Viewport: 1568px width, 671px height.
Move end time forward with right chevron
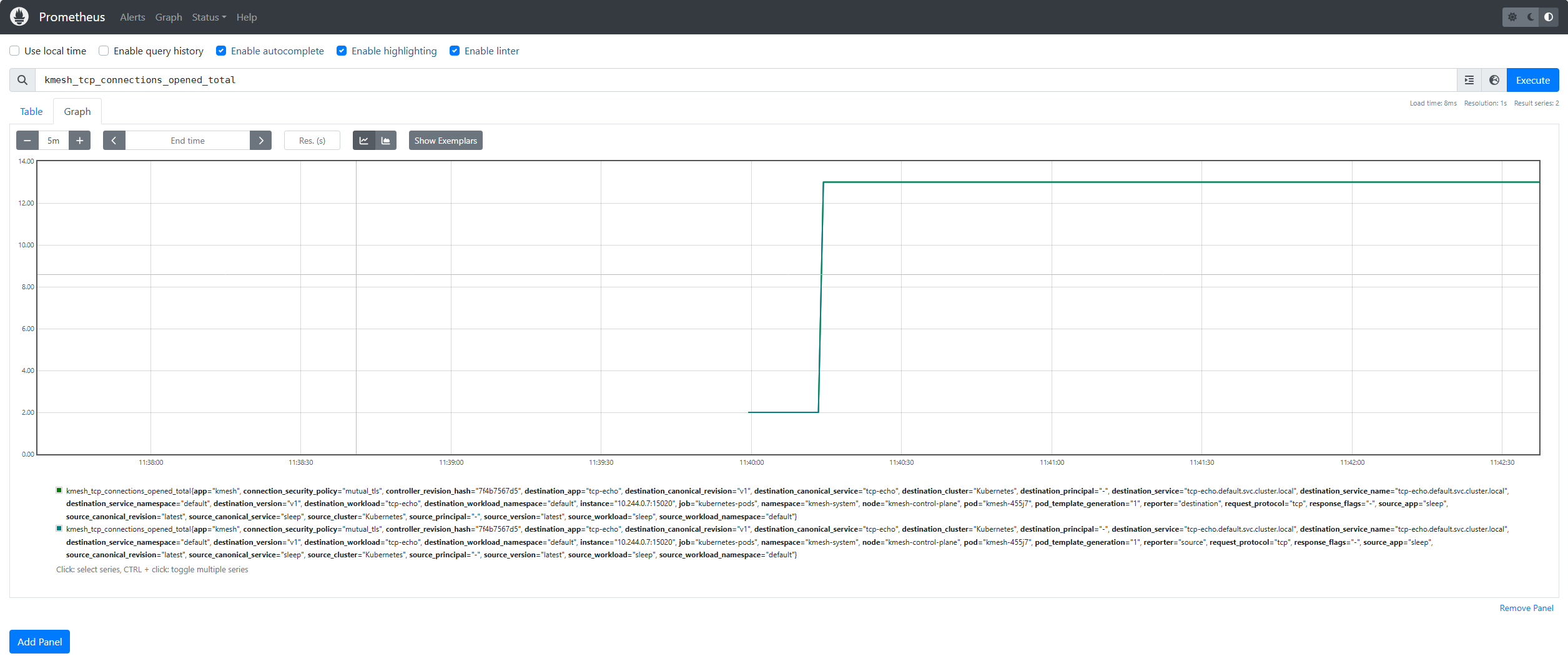(261, 141)
